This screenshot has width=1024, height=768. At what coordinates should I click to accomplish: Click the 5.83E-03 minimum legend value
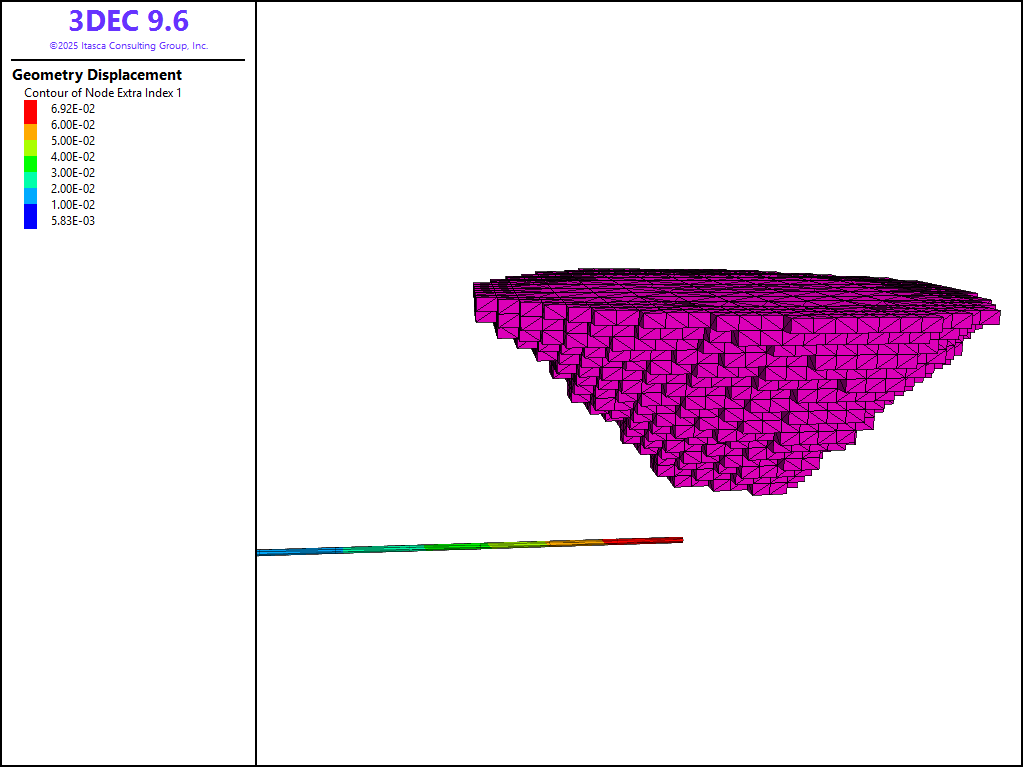[x=73, y=221]
